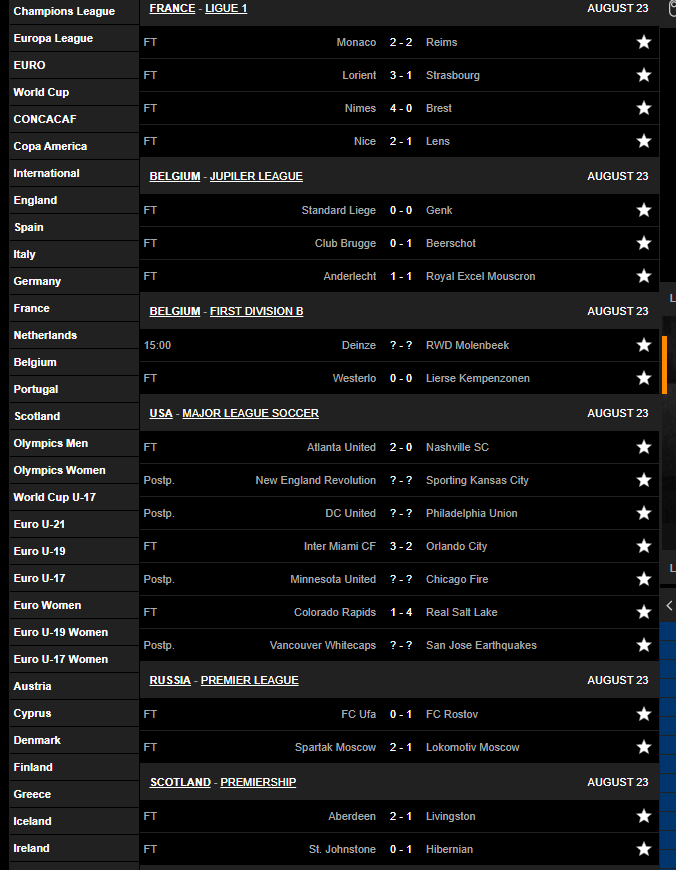Select Ireland in sidebar

[74, 848]
